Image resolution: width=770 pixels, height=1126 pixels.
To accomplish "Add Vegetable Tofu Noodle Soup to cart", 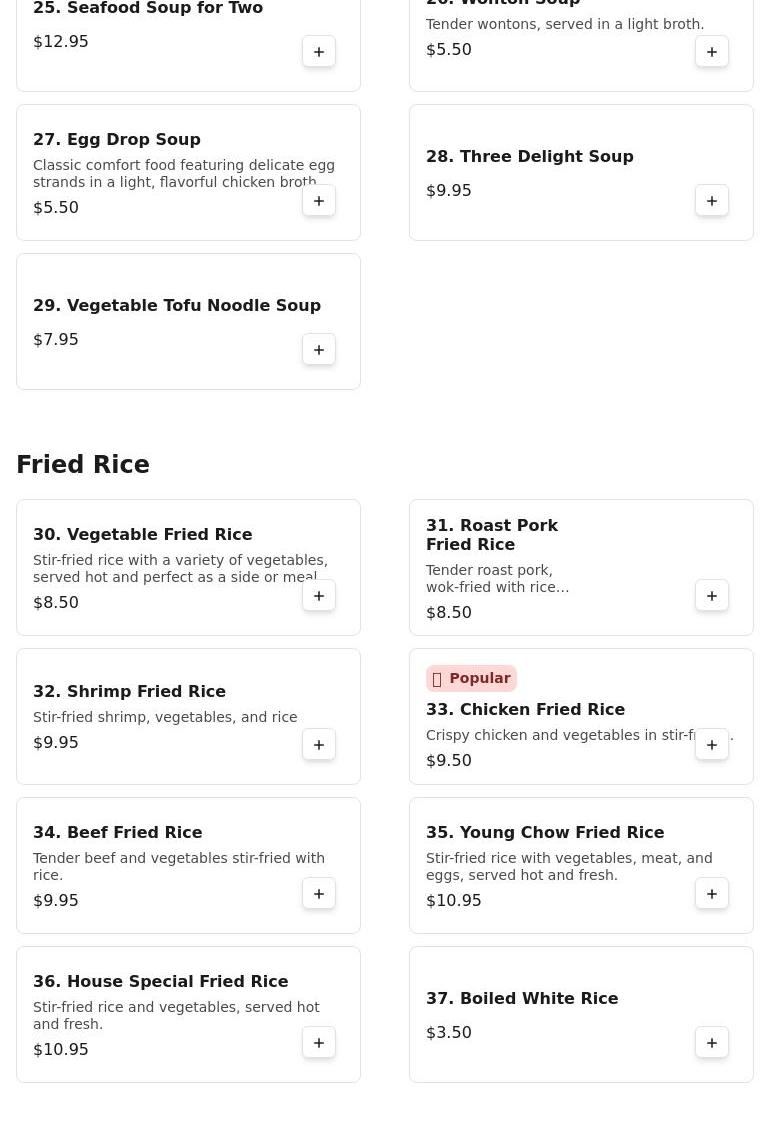I will (319, 350).
